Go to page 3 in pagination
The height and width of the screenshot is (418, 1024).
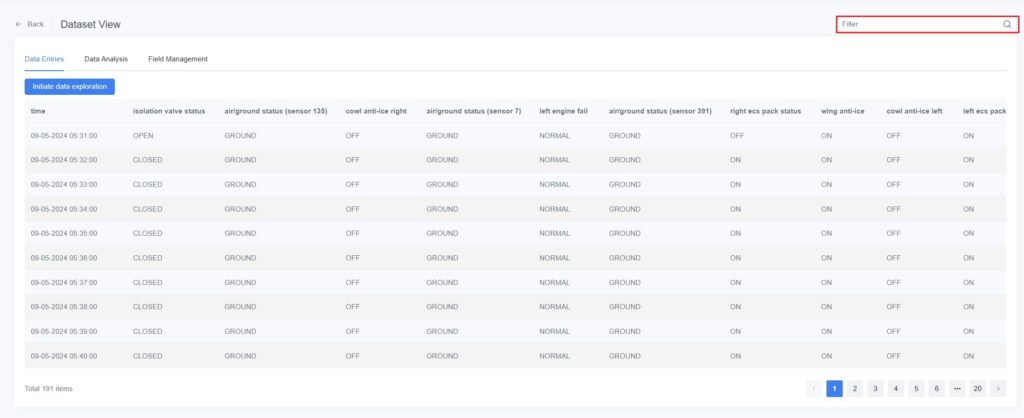click(x=875, y=388)
